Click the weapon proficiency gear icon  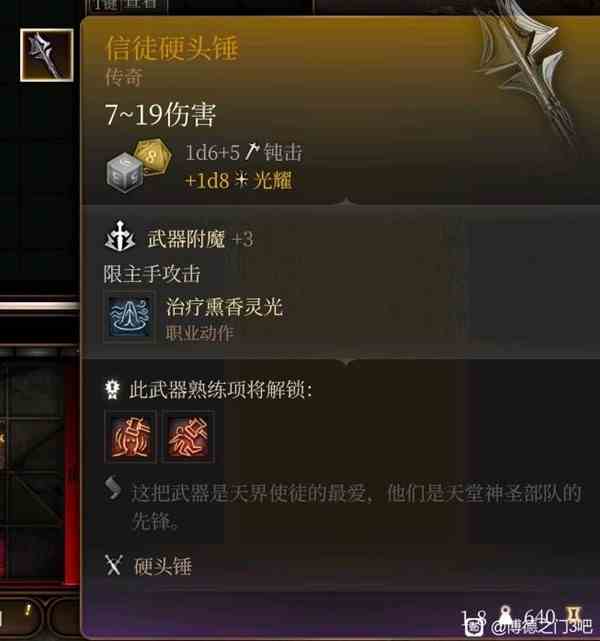coord(112,389)
